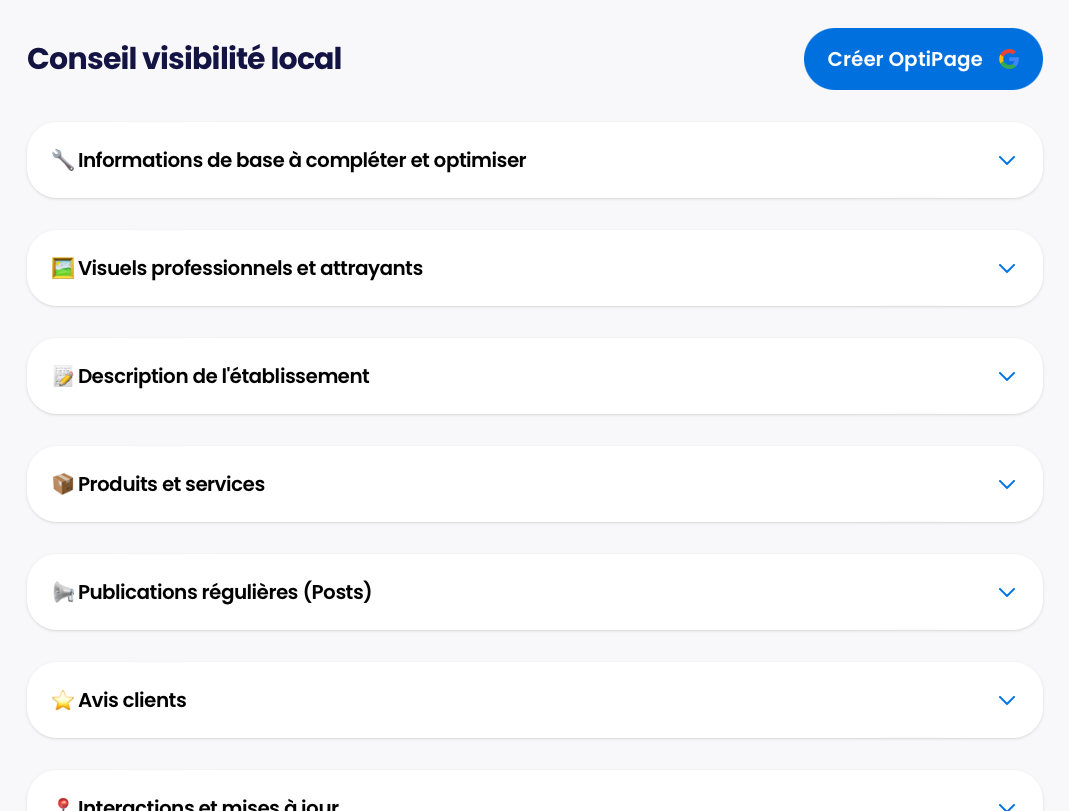Screen dimensions: 1069x811
Task: Click the 'Conseil visibilité local' heading
Action: [x=184, y=59]
